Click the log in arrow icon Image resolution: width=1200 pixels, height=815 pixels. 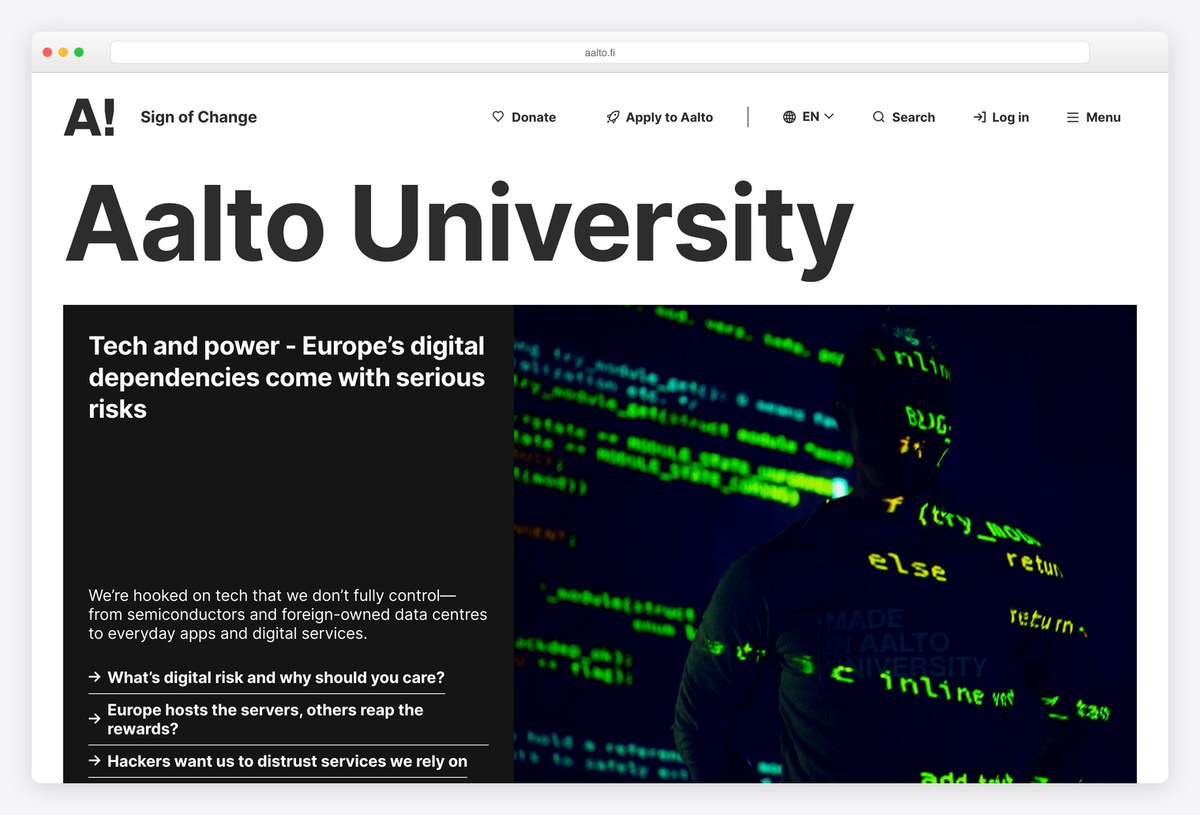979,117
